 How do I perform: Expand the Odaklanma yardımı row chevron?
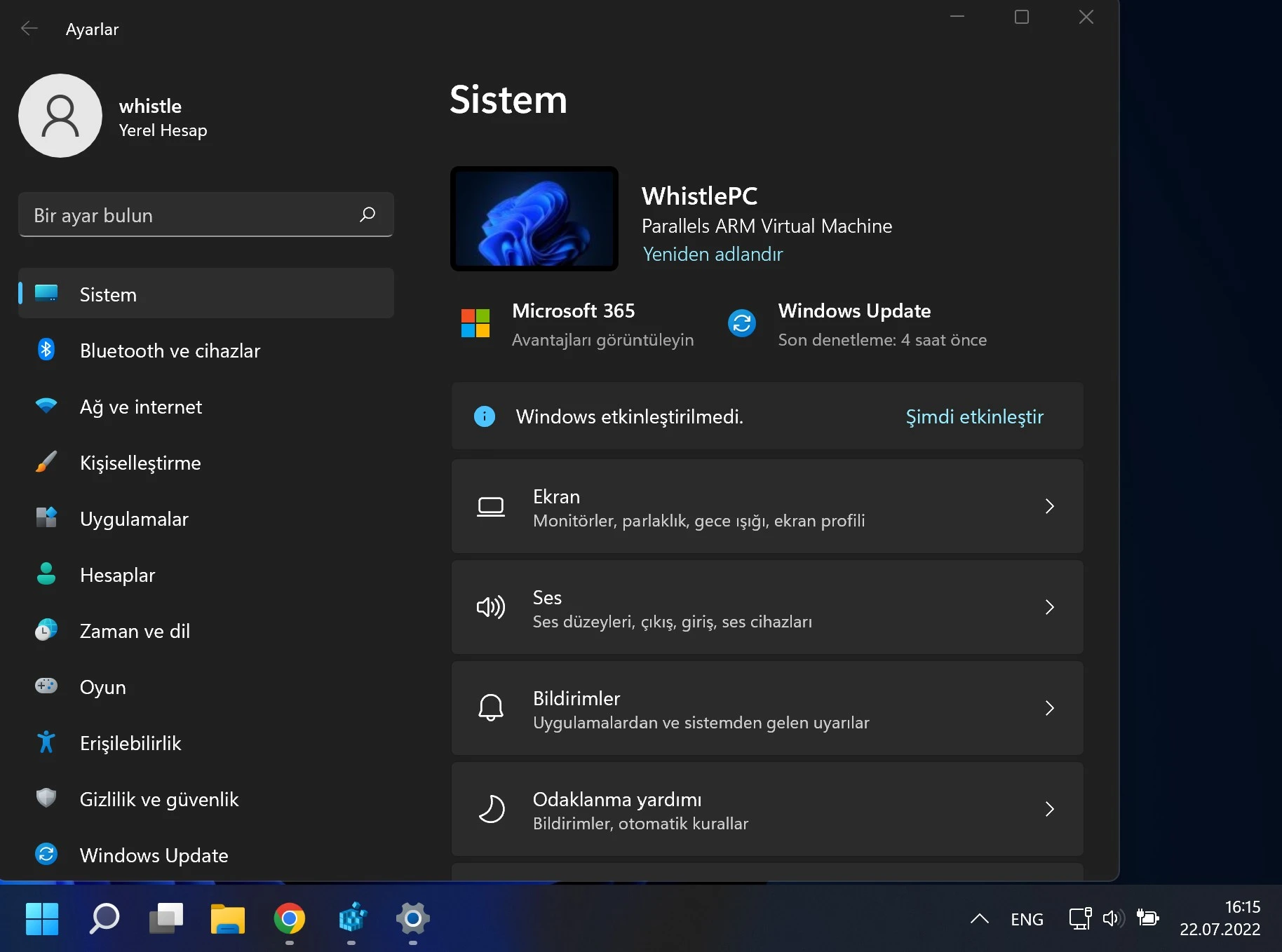[x=1050, y=809]
